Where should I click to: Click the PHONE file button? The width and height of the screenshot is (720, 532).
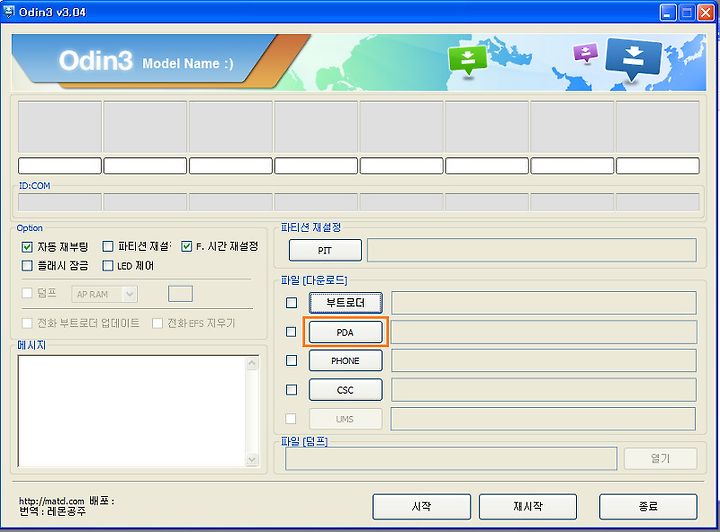click(345, 361)
